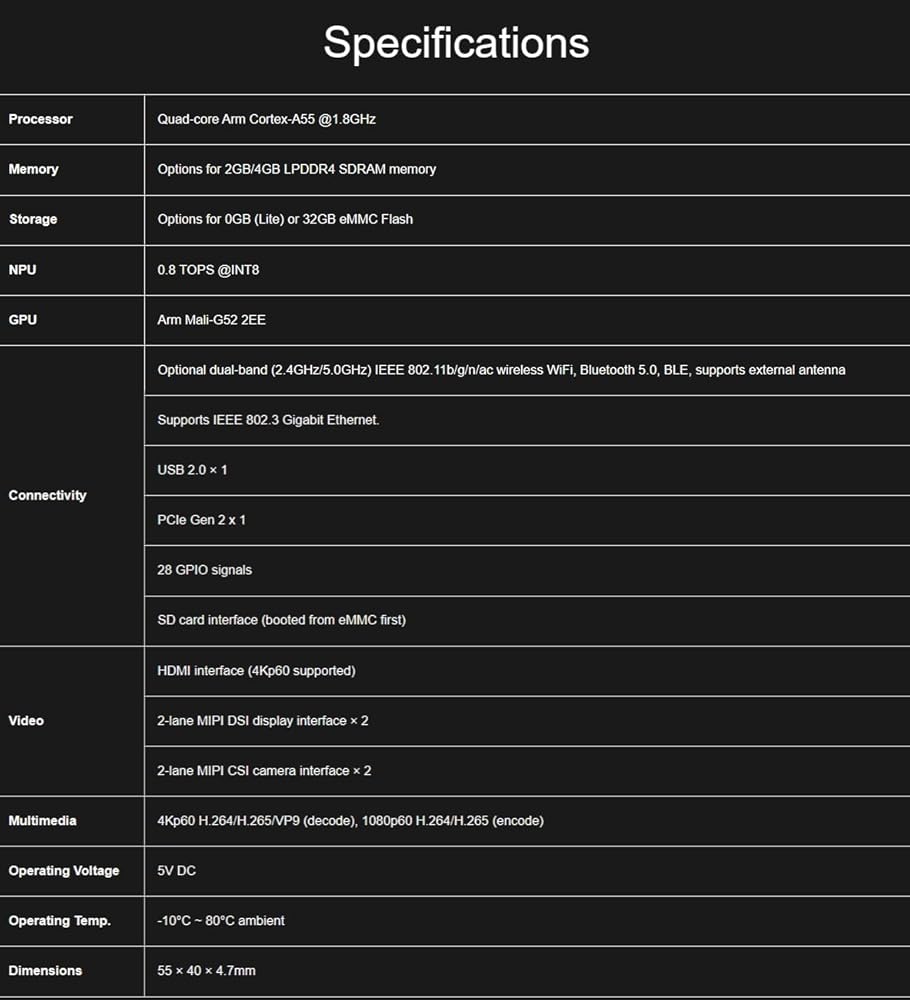This screenshot has height=1000, width=910.
Task: Click the HDMI interface 4Kp60 entry
Action: (256, 671)
